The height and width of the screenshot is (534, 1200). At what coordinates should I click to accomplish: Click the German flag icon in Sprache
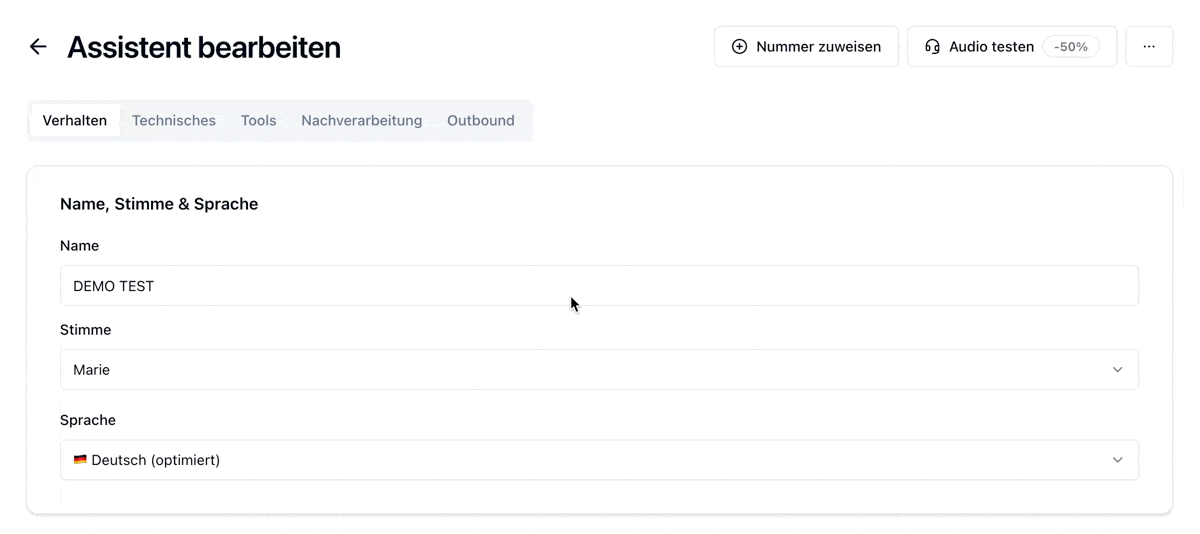[x=80, y=460]
